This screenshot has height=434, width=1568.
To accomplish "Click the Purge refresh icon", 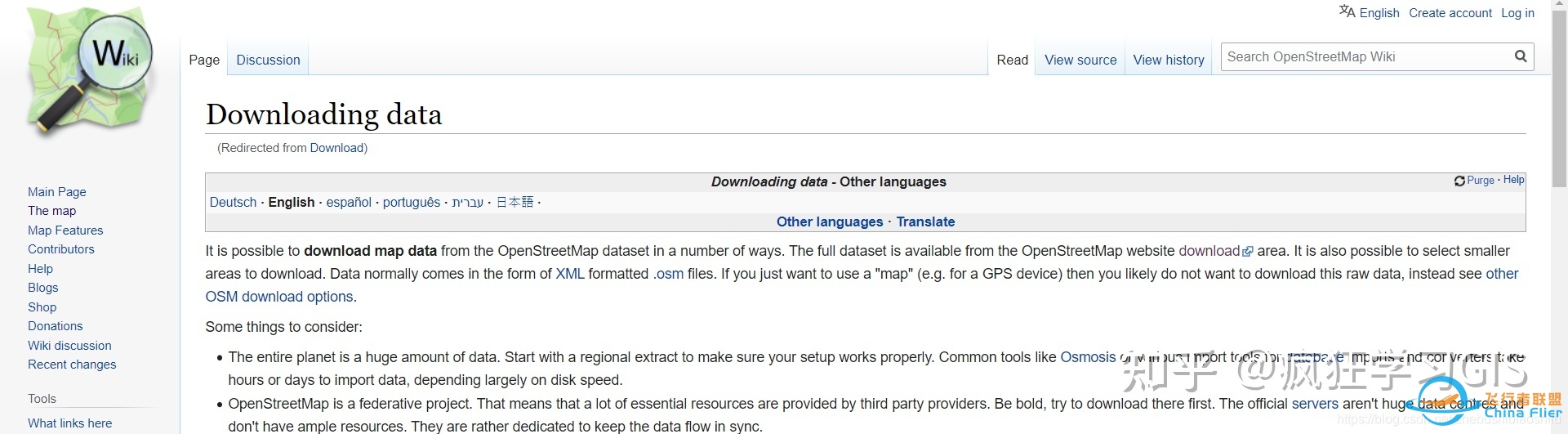I will pos(1459,181).
